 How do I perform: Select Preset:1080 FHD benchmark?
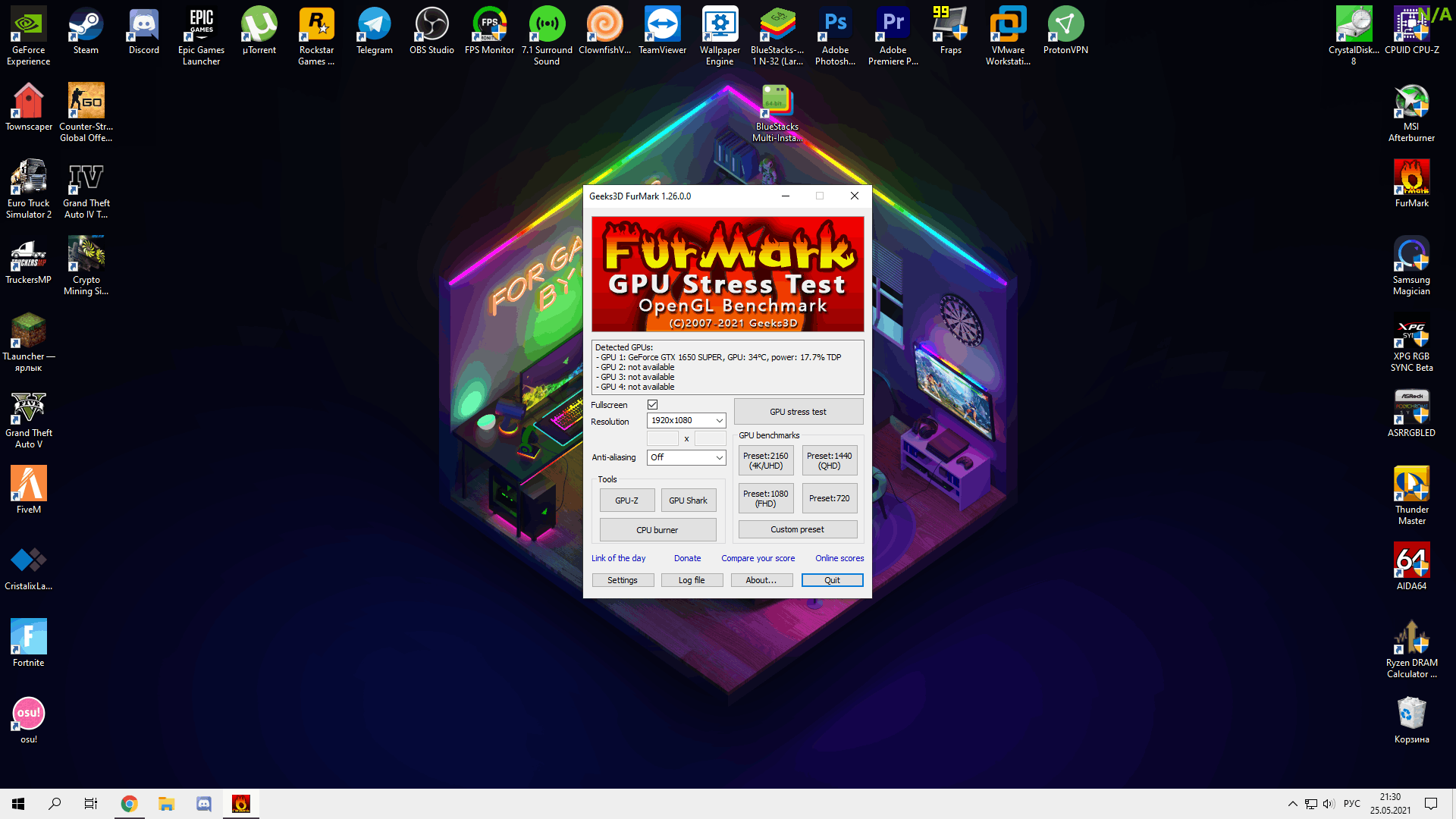(765, 498)
